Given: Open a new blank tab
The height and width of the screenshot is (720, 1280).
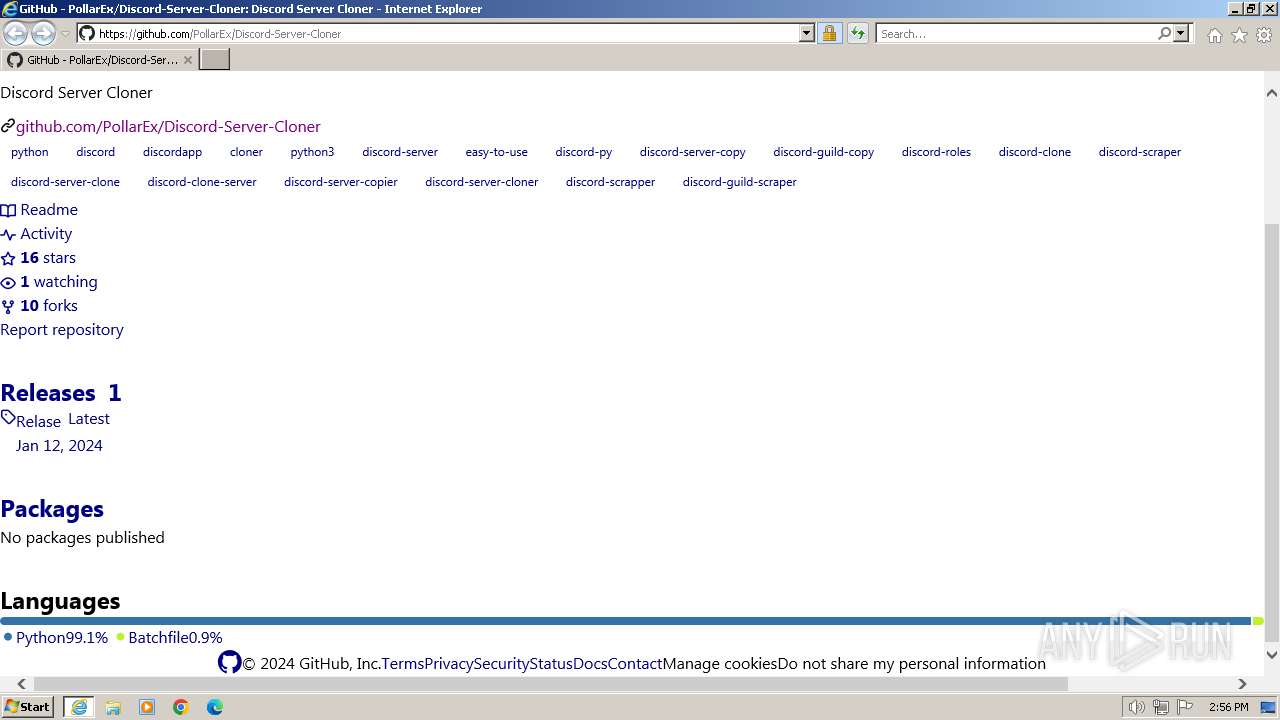Looking at the screenshot, I should pos(215,59).
